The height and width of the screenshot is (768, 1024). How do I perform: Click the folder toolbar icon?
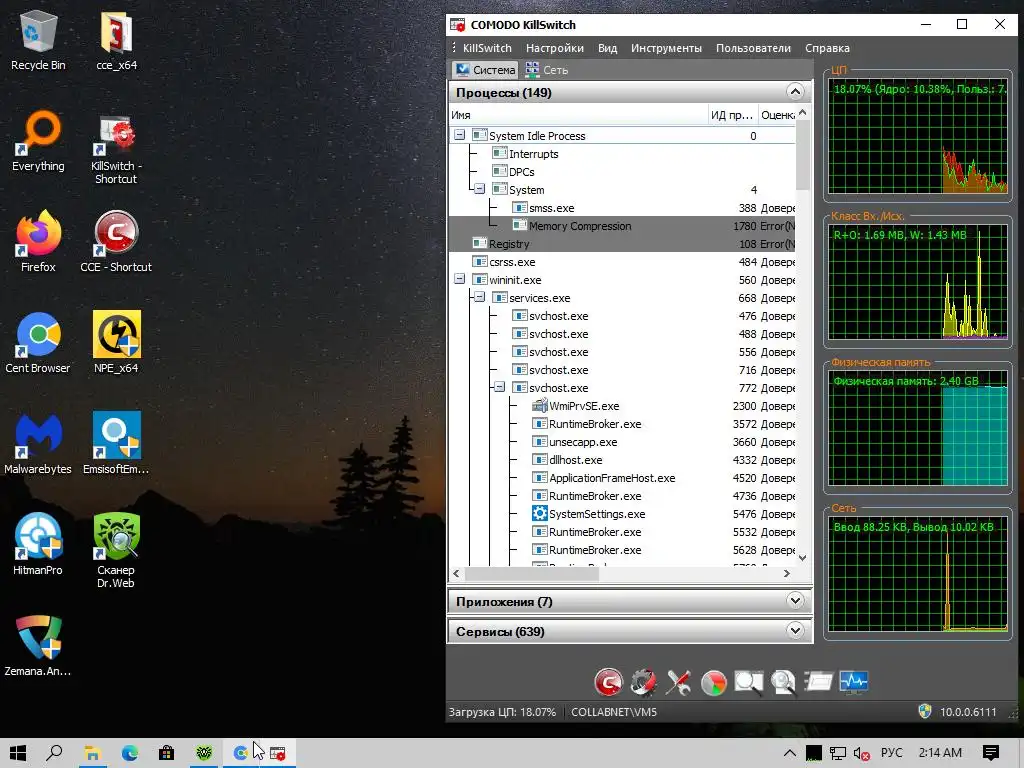pyautogui.click(x=818, y=682)
